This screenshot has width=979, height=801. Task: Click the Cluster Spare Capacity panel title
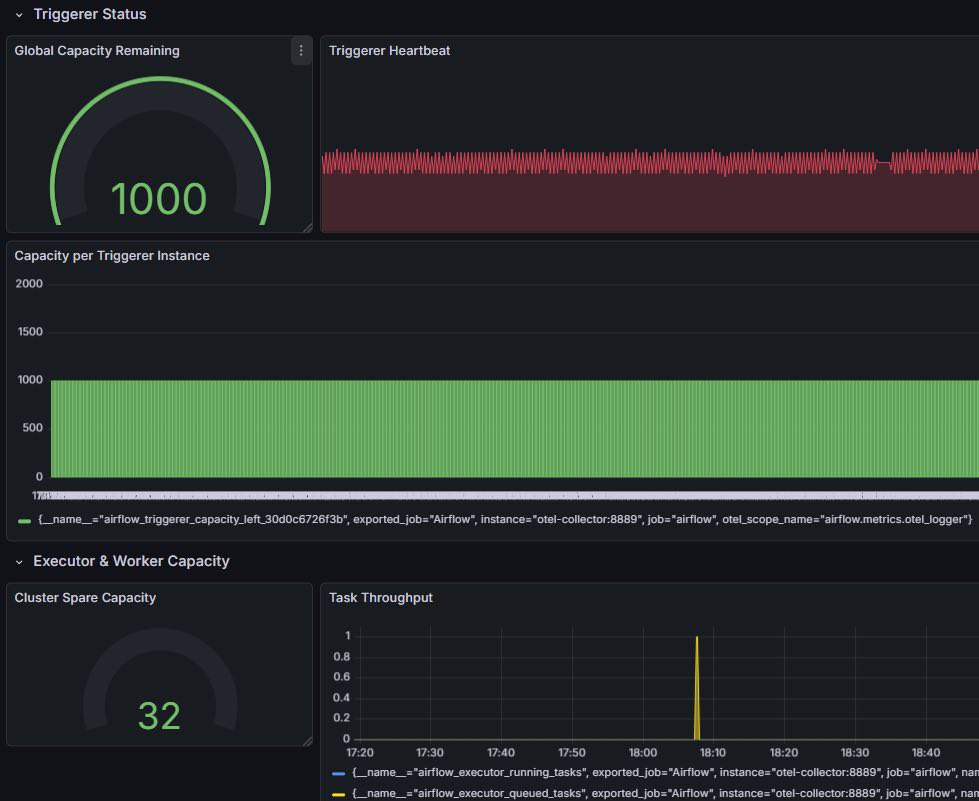coord(85,597)
